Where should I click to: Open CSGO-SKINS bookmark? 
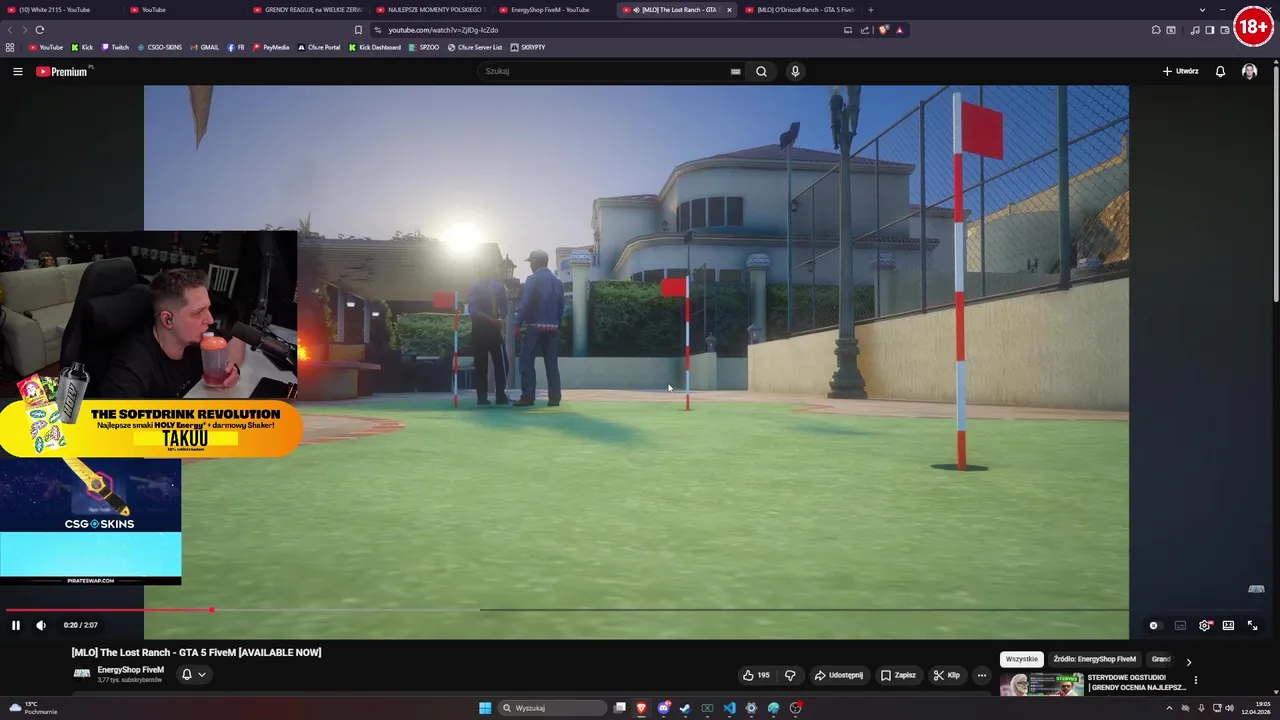pyautogui.click(x=160, y=47)
